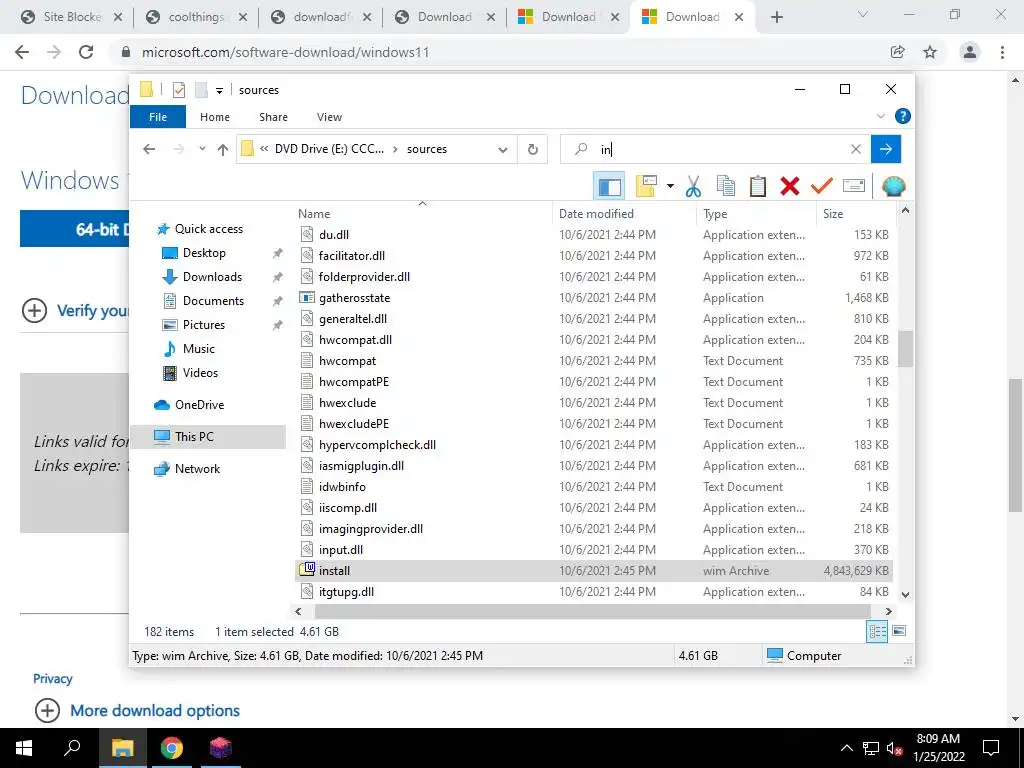Open the Privacy link
1024x768 pixels.
(53, 679)
